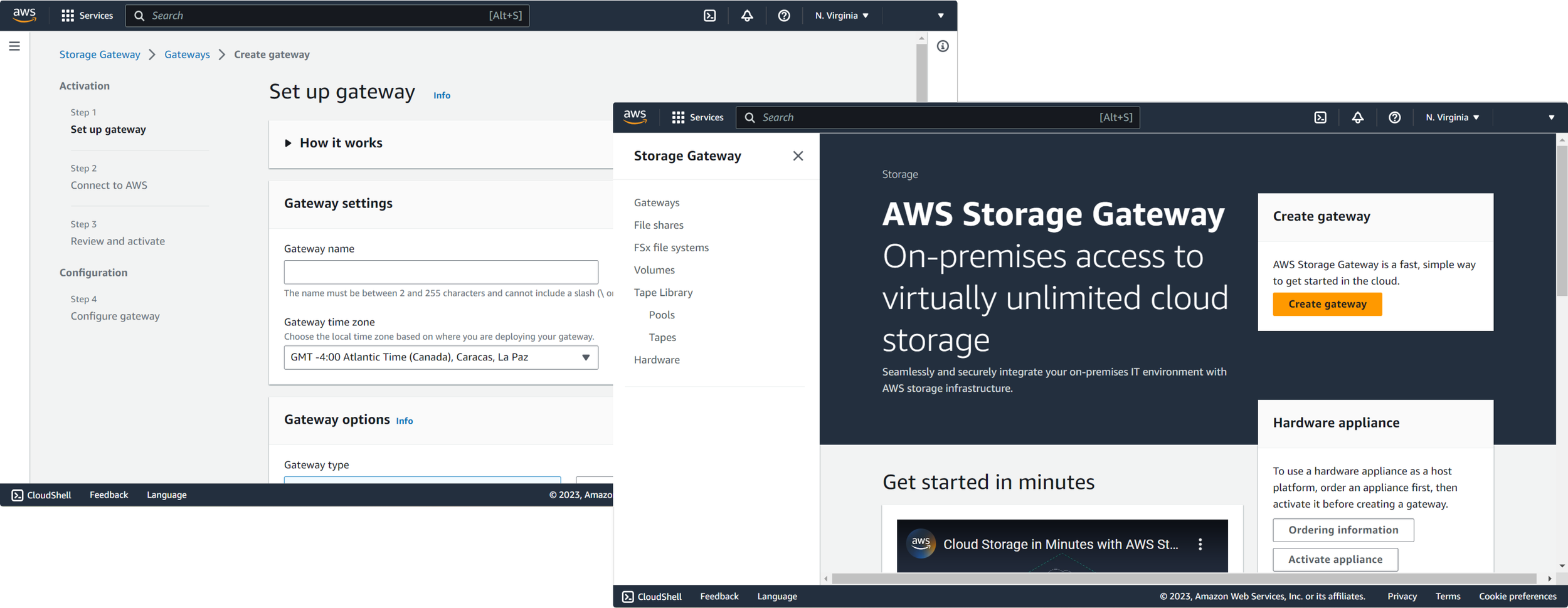Click Language in front window footer
Image resolution: width=1568 pixels, height=608 pixels.
coord(776,596)
